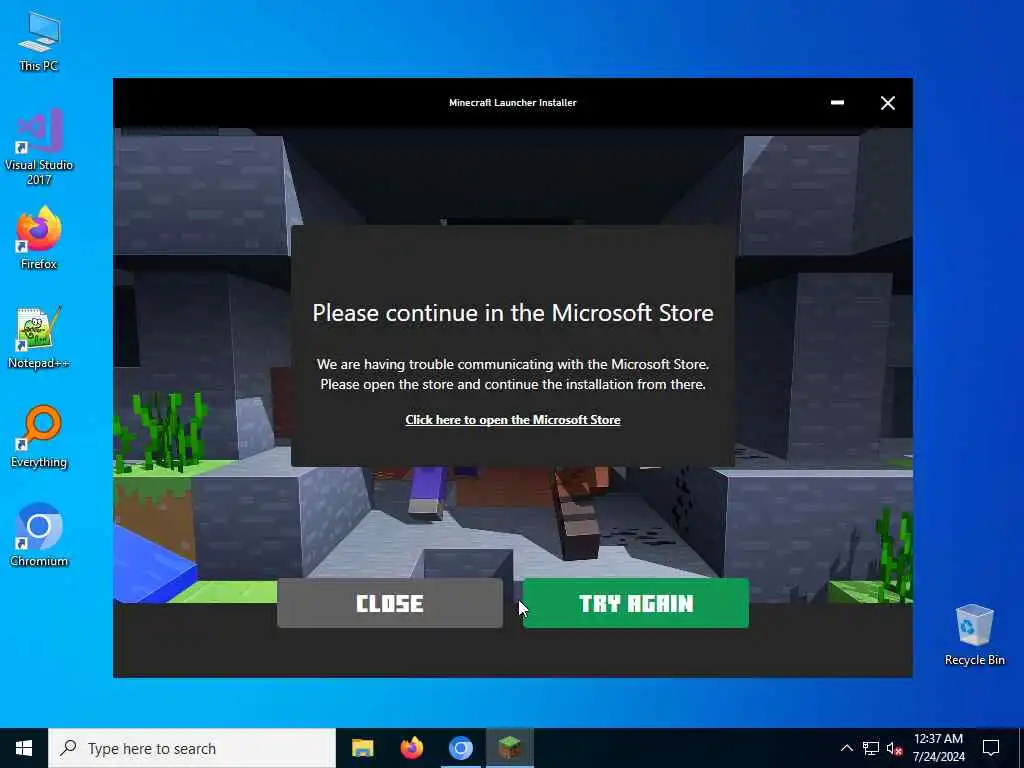Open the network status tray icon

tap(871, 748)
